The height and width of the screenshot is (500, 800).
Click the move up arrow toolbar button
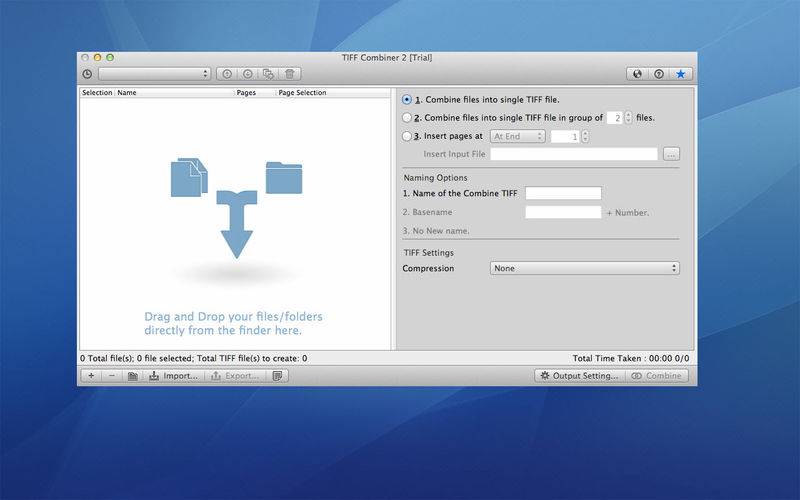(227, 74)
